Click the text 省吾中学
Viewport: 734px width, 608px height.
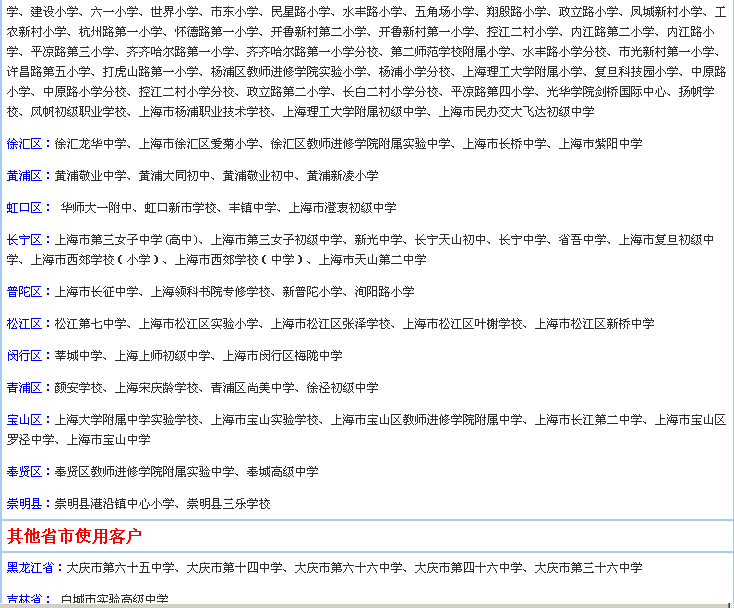click(583, 240)
